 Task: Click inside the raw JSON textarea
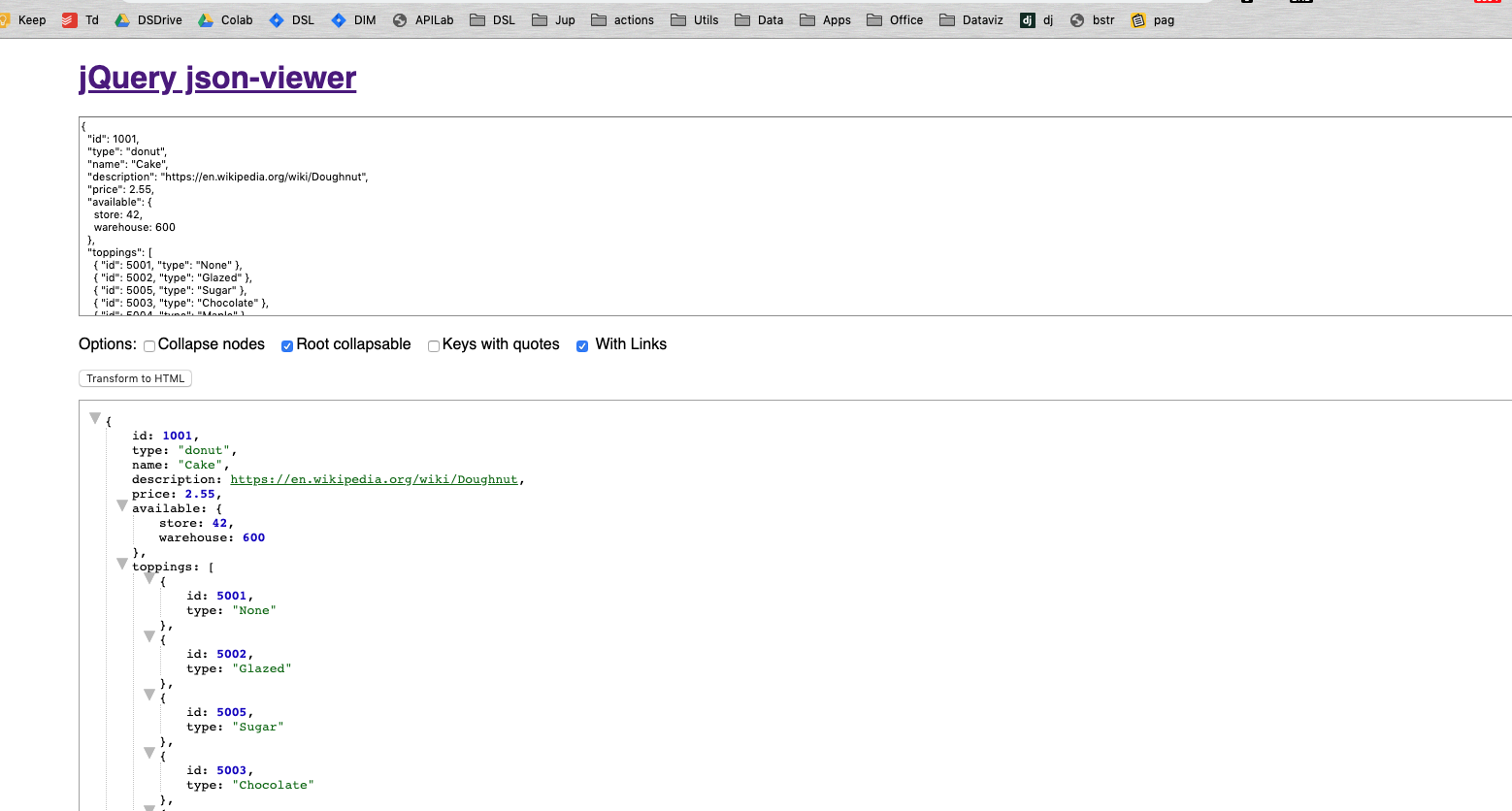click(x=795, y=216)
